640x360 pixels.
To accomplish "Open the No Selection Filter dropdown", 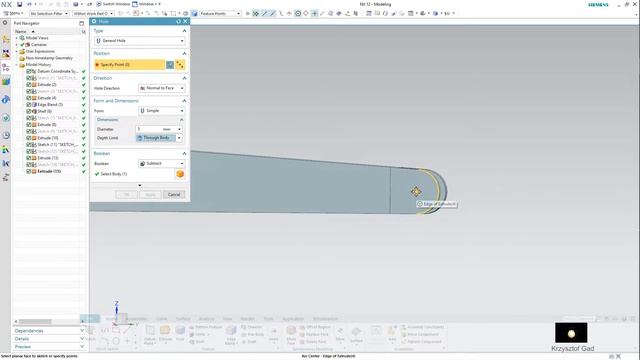I will pyautogui.click(x=49, y=13).
